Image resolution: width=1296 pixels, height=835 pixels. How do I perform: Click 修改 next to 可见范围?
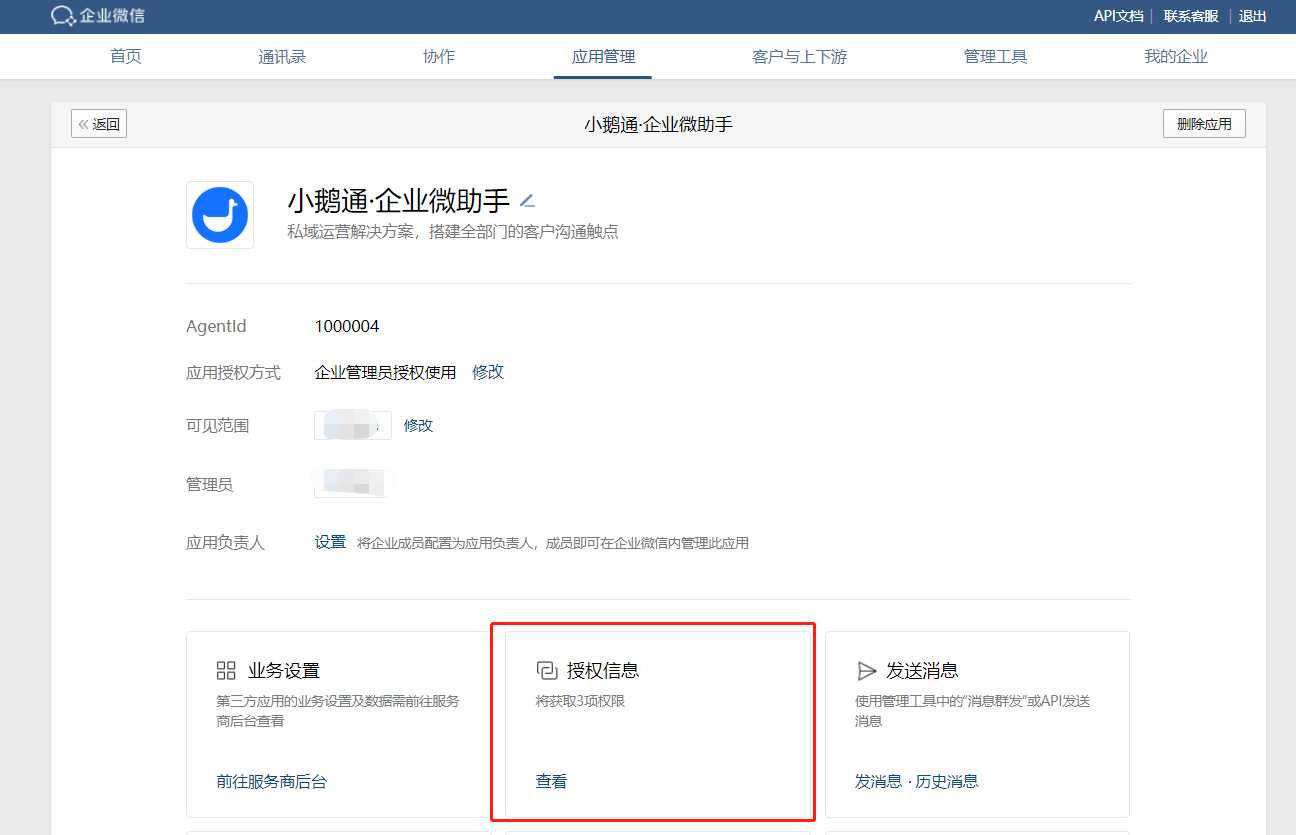[418, 426]
